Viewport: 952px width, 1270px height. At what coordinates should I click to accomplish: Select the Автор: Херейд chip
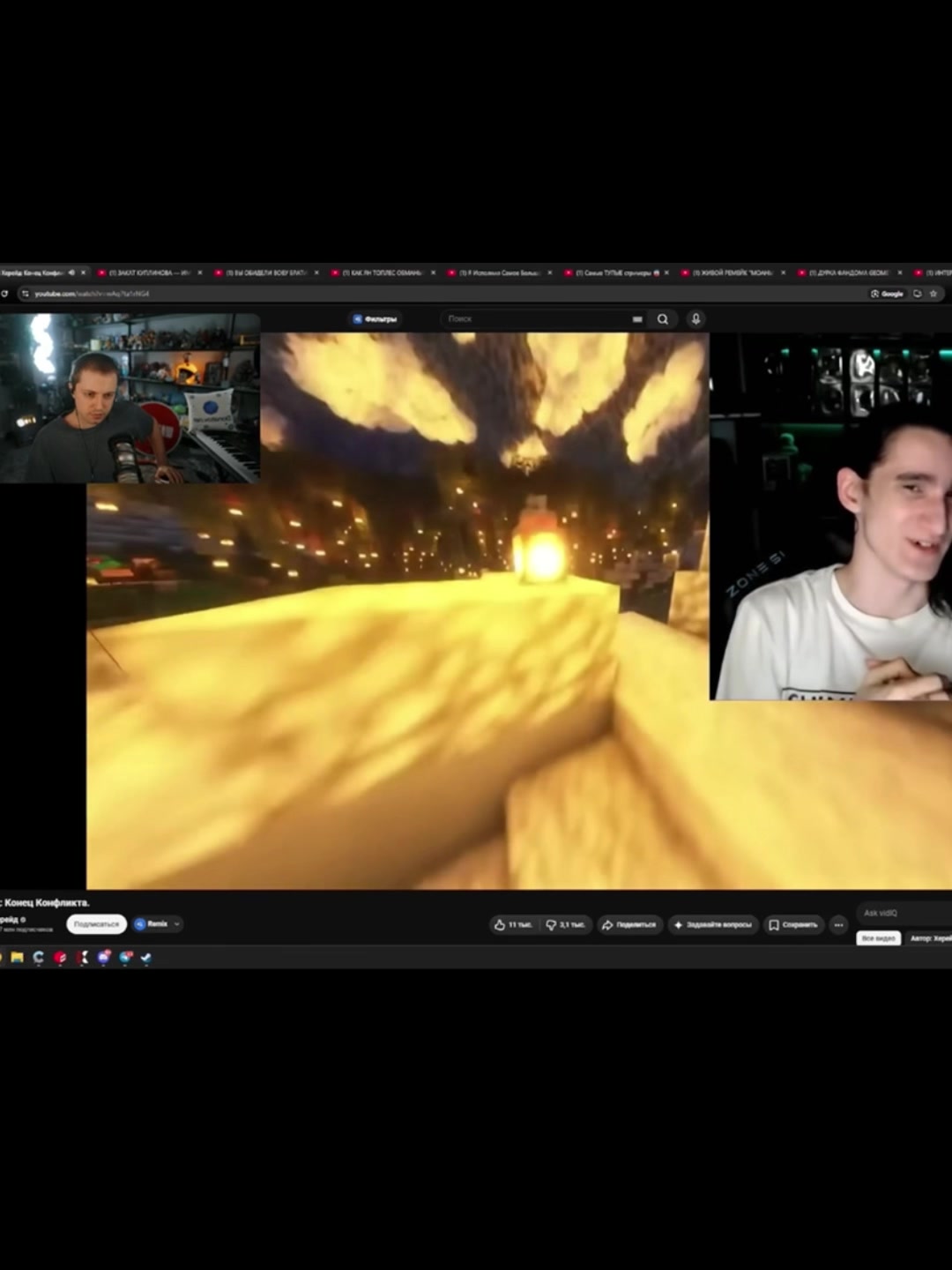(x=929, y=938)
